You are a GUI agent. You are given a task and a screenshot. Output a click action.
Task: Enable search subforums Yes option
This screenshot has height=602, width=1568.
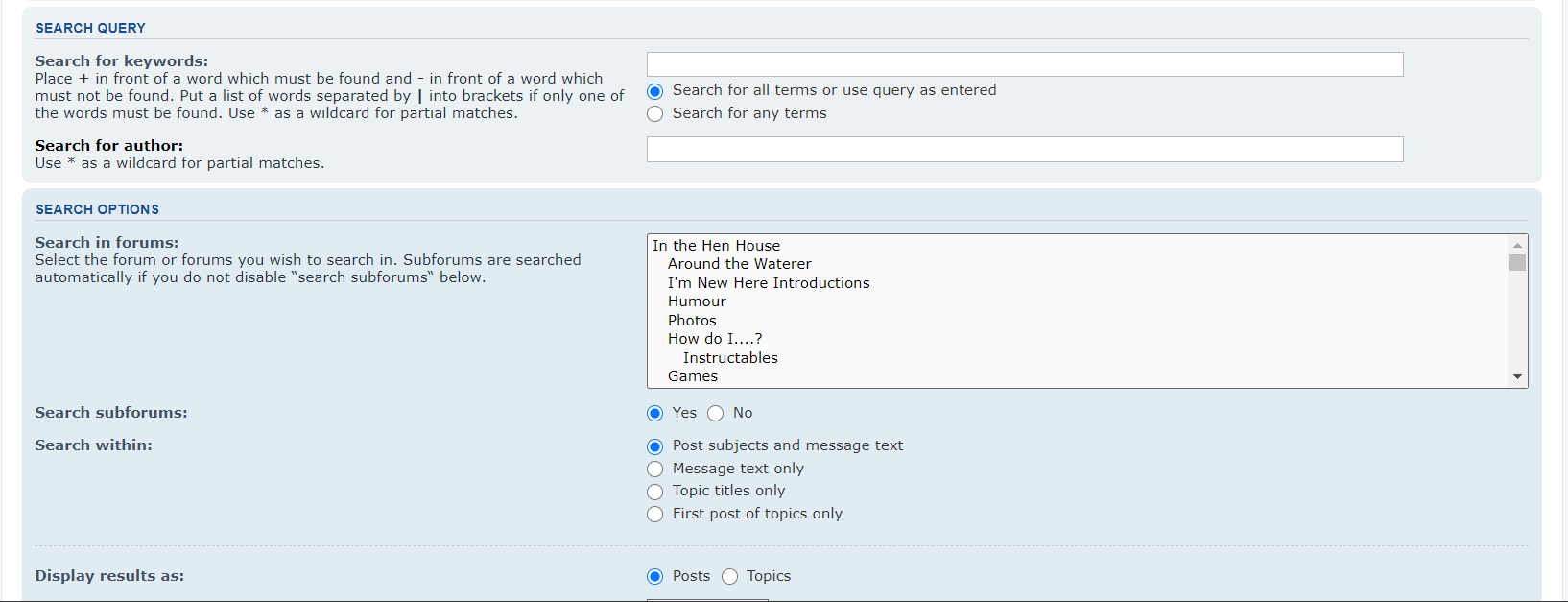point(655,414)
